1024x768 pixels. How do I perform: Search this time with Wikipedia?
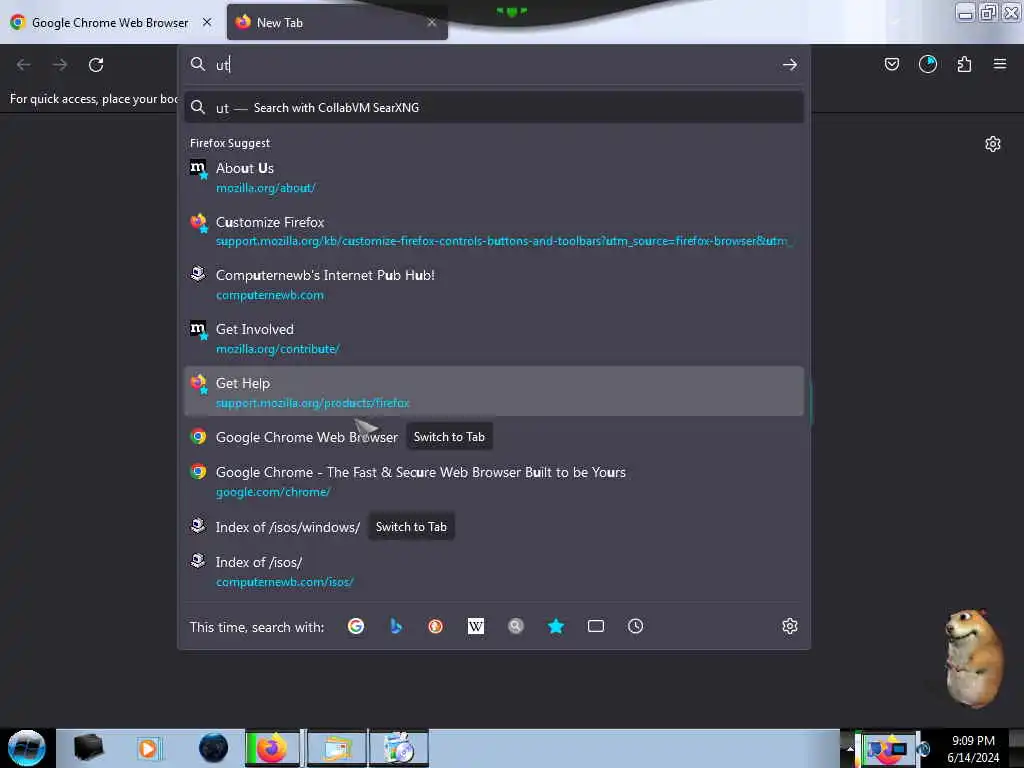[475, 626]
